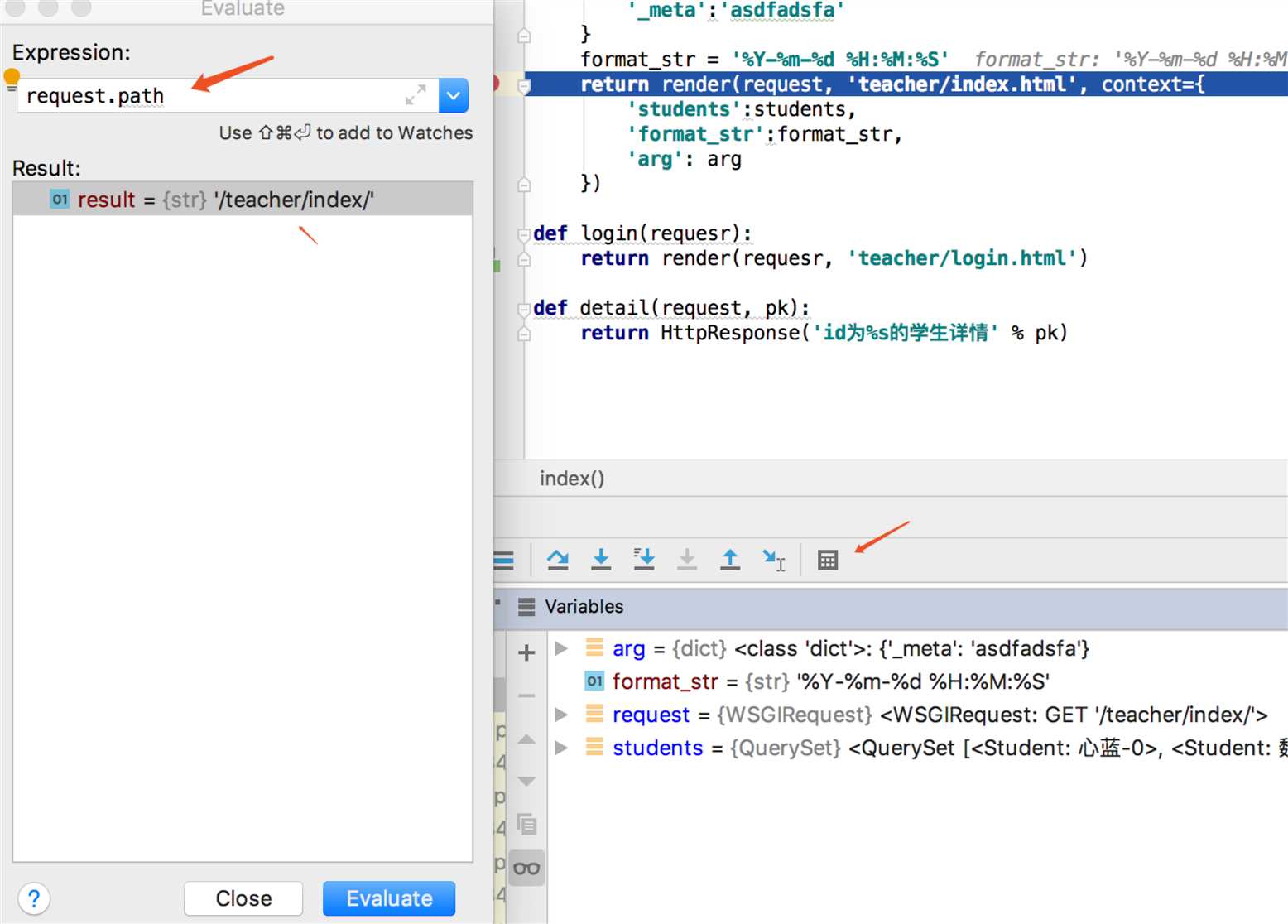Expand the expression field editor icon
The height and width of the screenshot is (924, 1288).
[416, 95]
